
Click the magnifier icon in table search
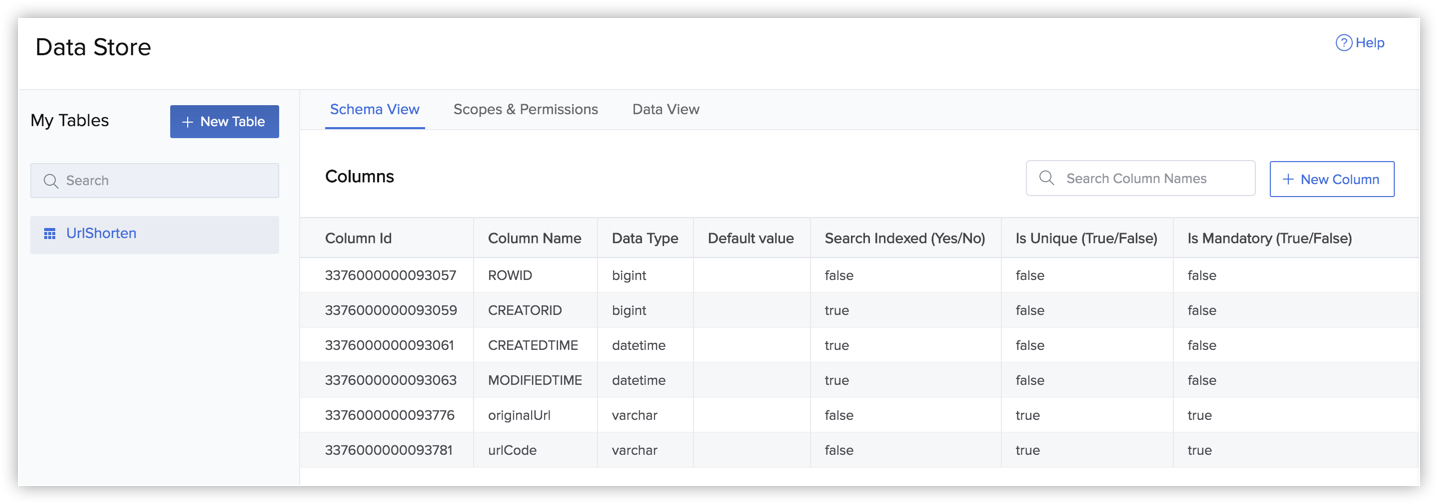(x=51, y=181)
